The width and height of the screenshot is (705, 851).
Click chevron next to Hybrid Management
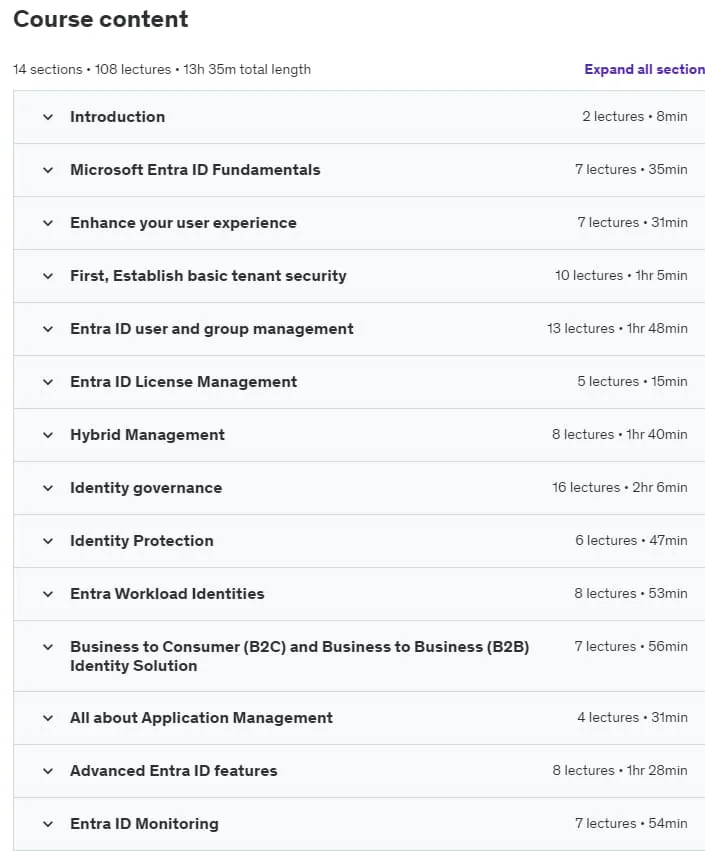point(48,435)
